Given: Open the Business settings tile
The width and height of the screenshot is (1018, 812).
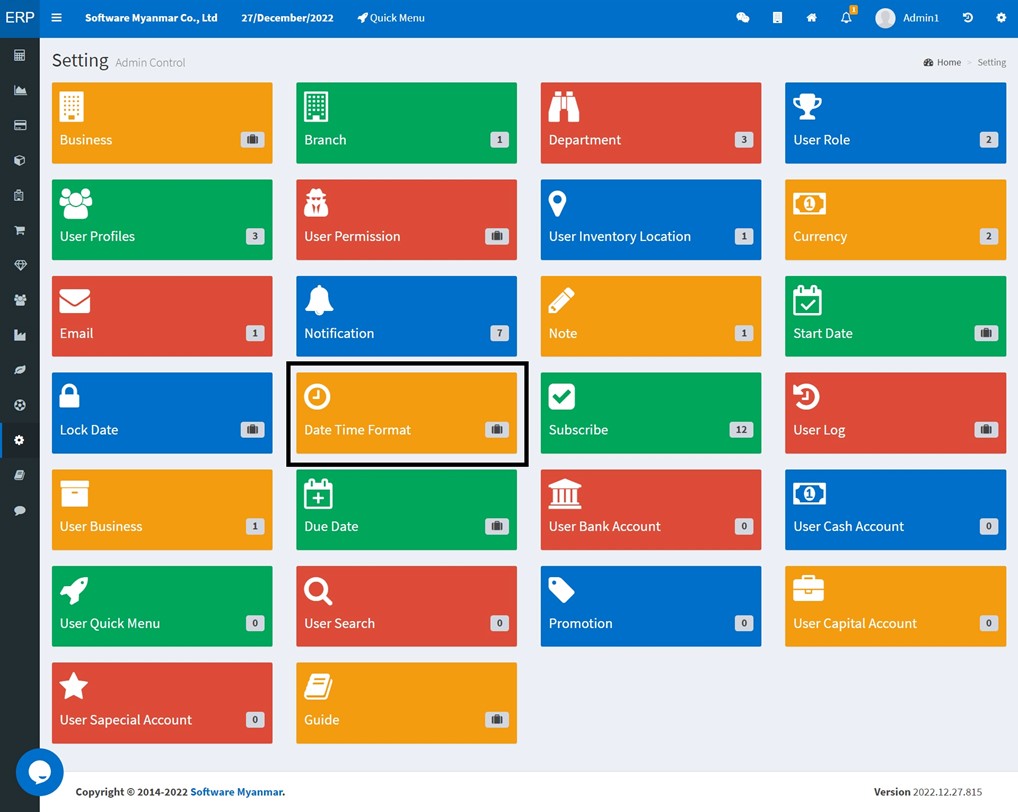Looking at the screenshot, I should (162, 123).
